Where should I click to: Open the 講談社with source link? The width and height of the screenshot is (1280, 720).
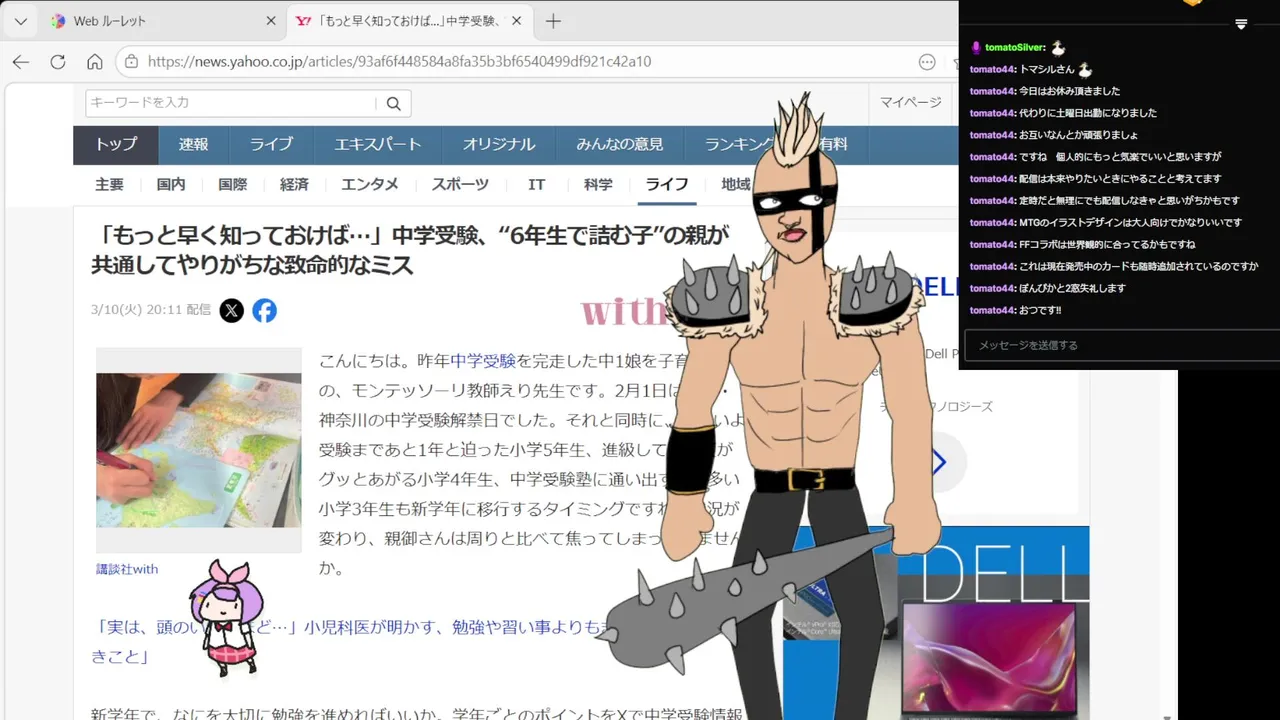point(127,569)
